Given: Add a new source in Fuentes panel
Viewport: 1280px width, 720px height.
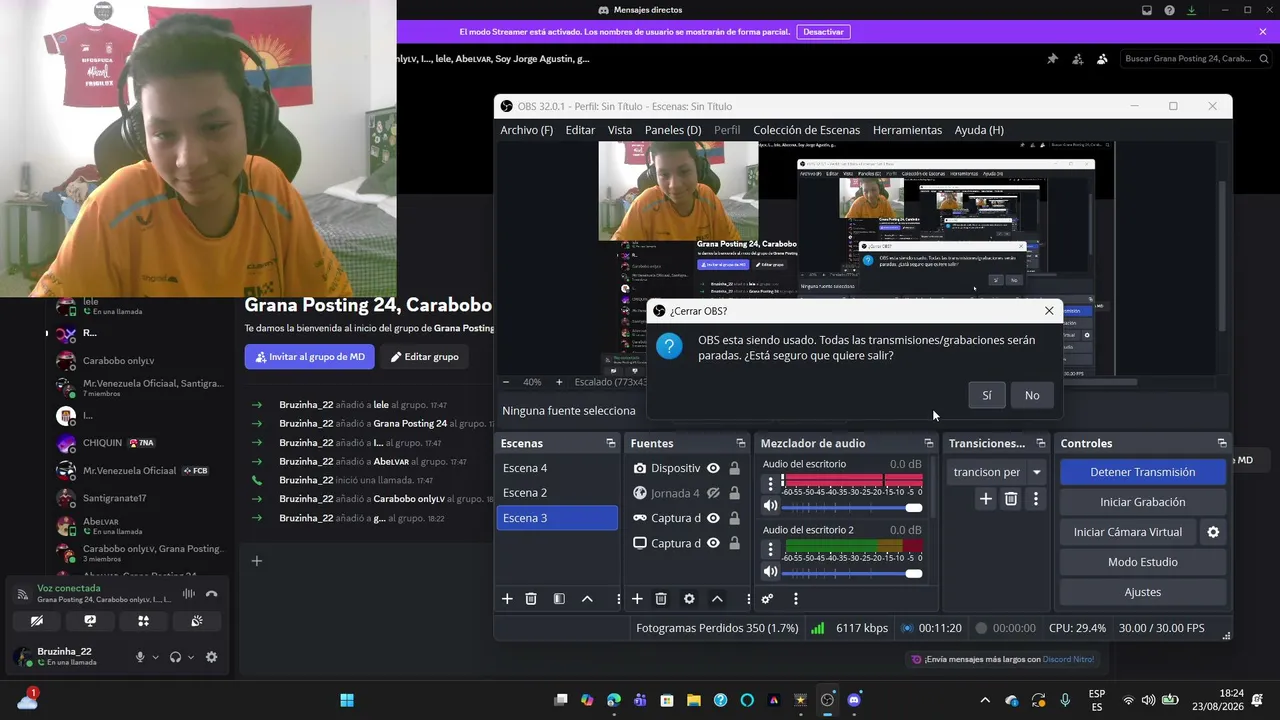Looking at the screenshot, I should tap(637, 599).
